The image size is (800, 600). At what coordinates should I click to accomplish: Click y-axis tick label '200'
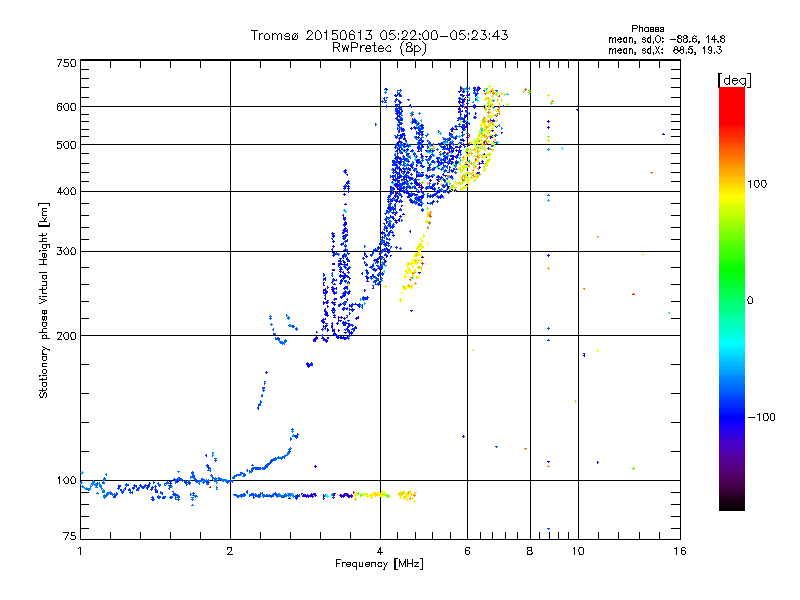click(67, 336)
